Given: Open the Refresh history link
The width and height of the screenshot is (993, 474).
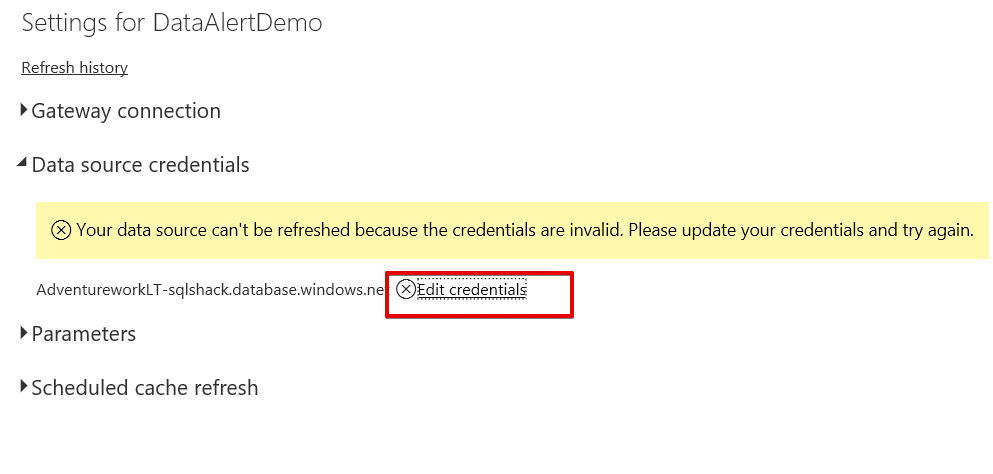Looking at the screenshot, I should coord(74,68).
